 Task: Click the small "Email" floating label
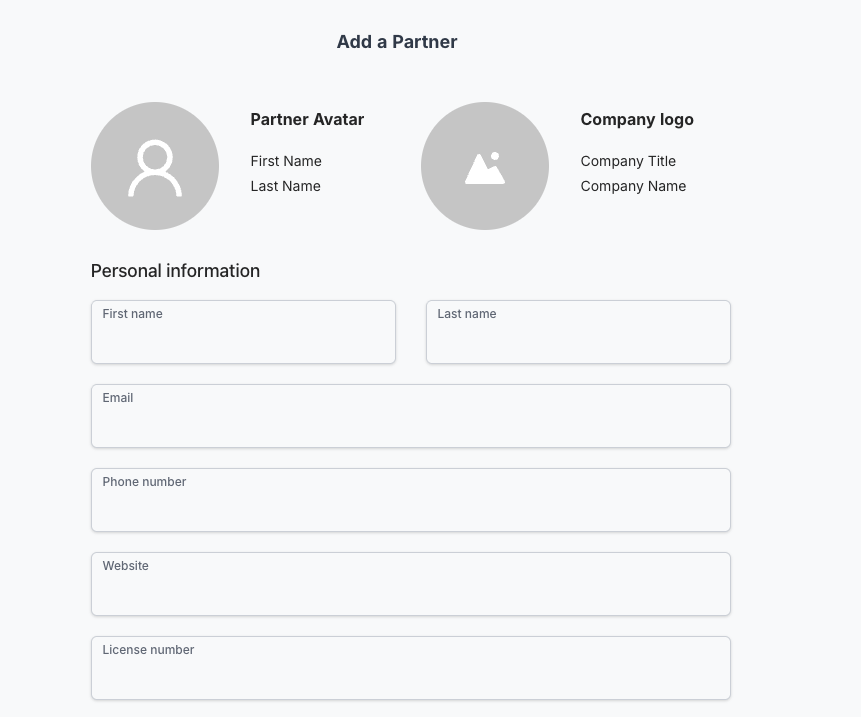click(x=118, y=398)
